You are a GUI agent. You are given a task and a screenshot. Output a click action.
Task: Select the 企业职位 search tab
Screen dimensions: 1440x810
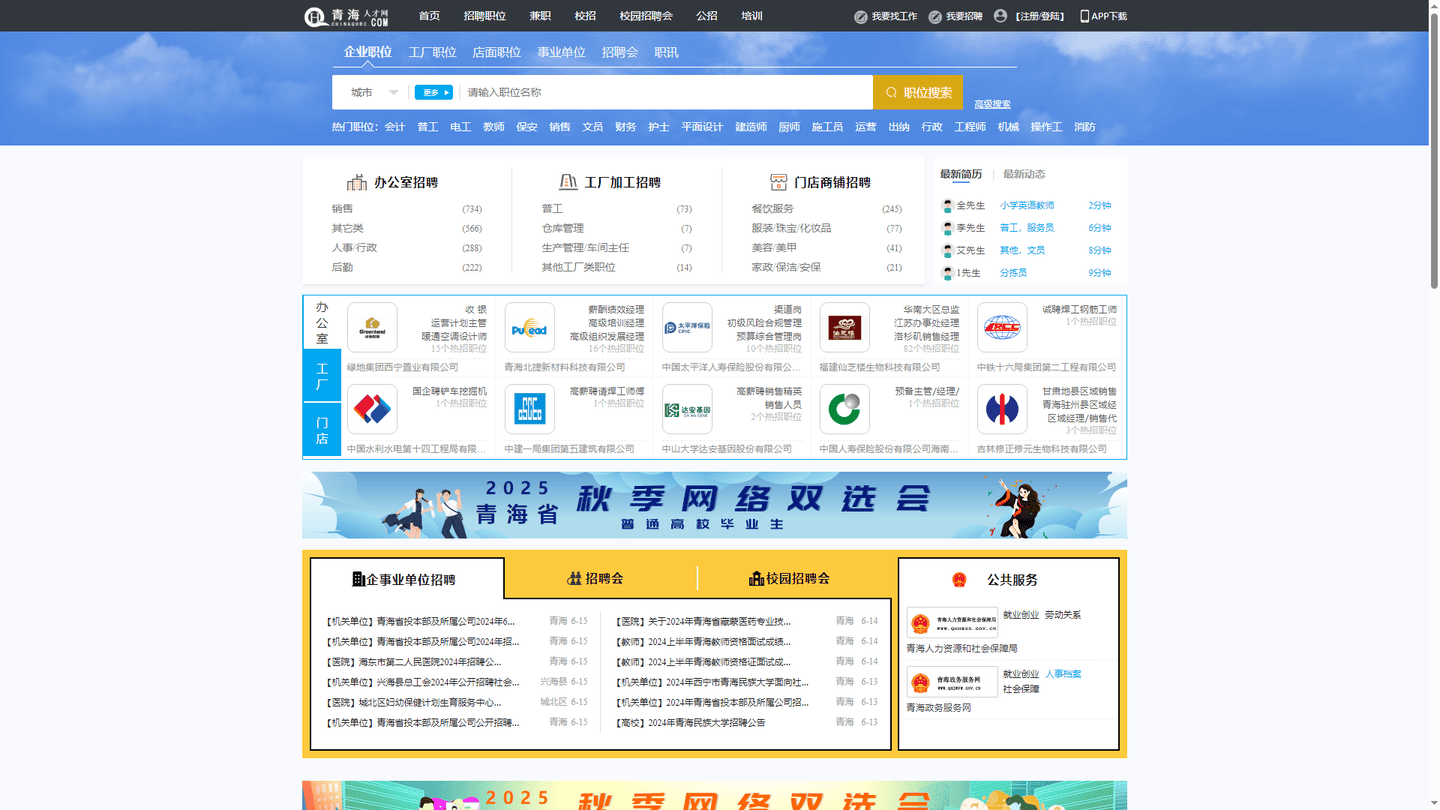368,52
